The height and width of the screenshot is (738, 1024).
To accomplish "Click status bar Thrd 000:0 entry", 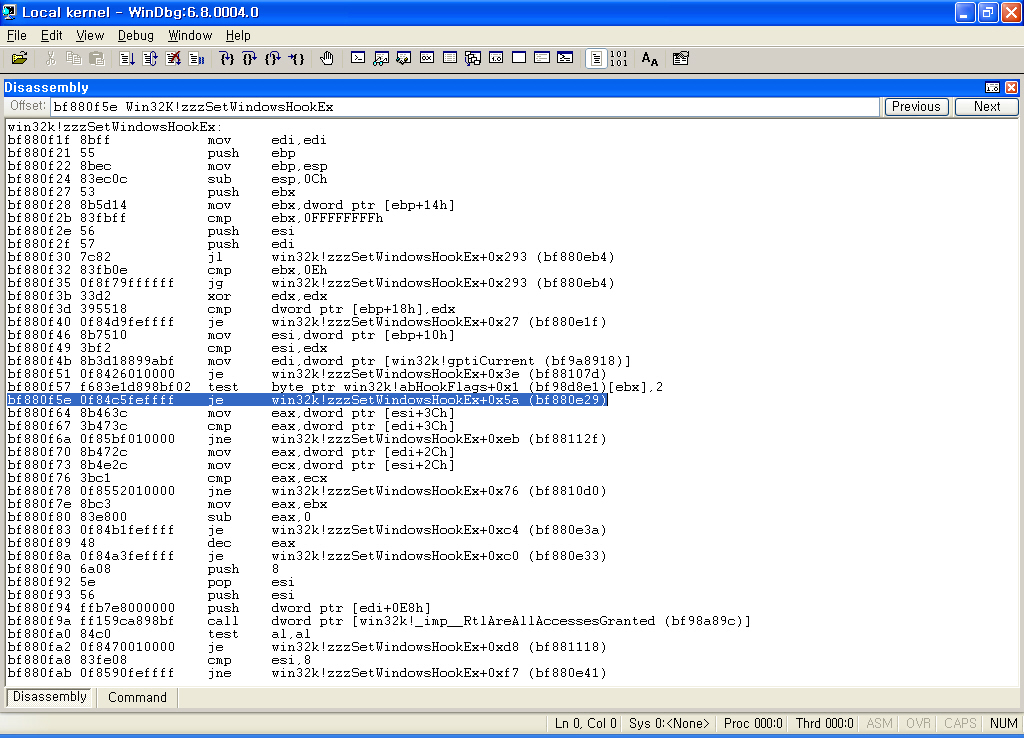I will coord(824,723).
